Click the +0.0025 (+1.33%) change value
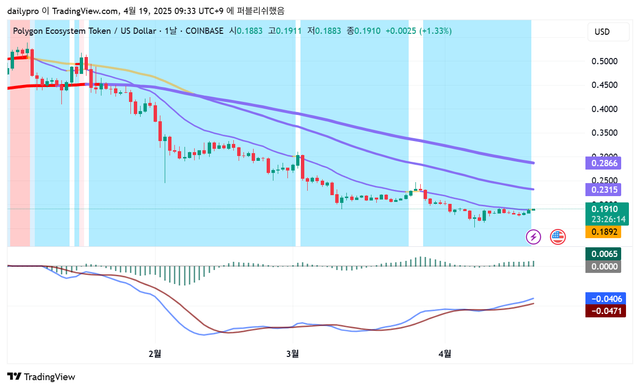This screenshot has width=640, height=389. pos(418,31)
